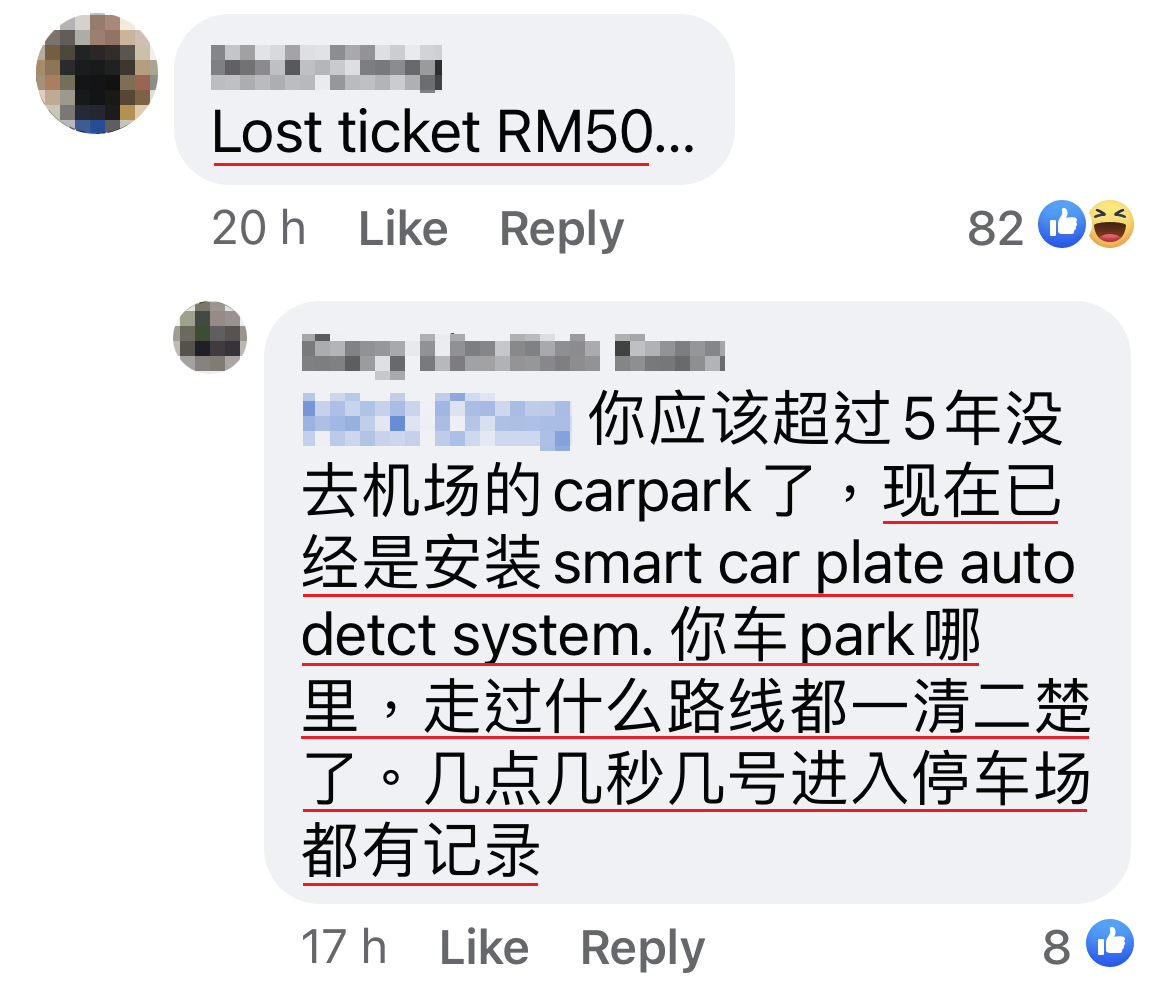The image size is (1170, 986).
Task: Open the 17 h timestamp link
Action: point(343,946)
